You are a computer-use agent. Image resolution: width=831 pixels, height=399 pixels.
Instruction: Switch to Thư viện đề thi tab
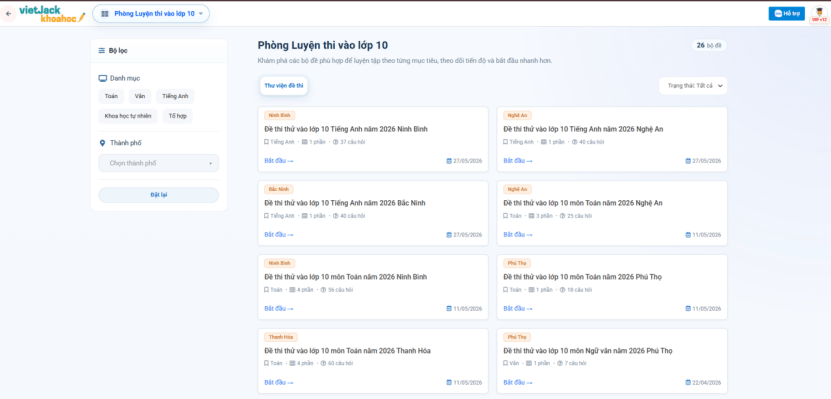[284, 85]
